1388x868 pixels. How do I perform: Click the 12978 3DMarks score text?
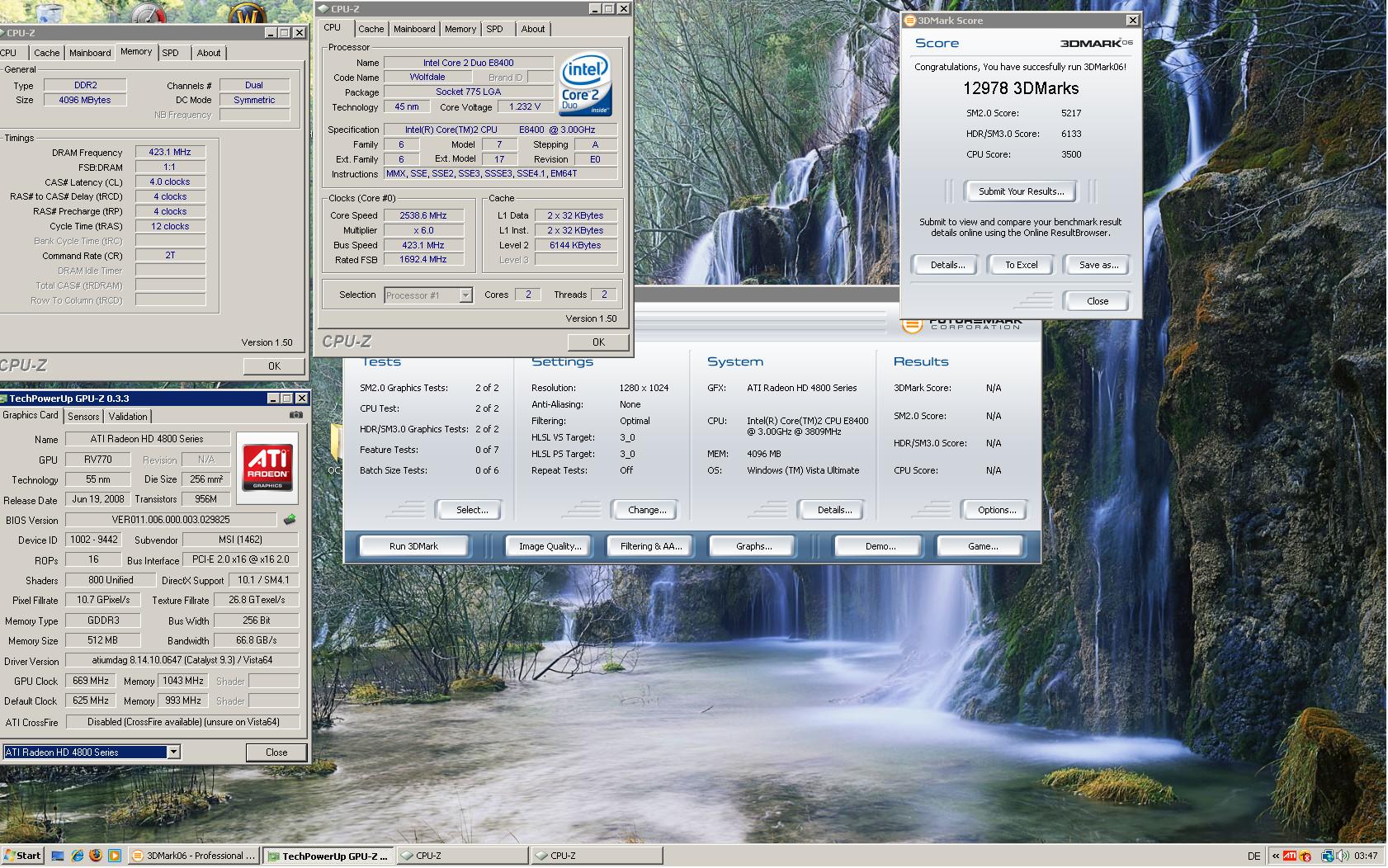click(1021, 88)
